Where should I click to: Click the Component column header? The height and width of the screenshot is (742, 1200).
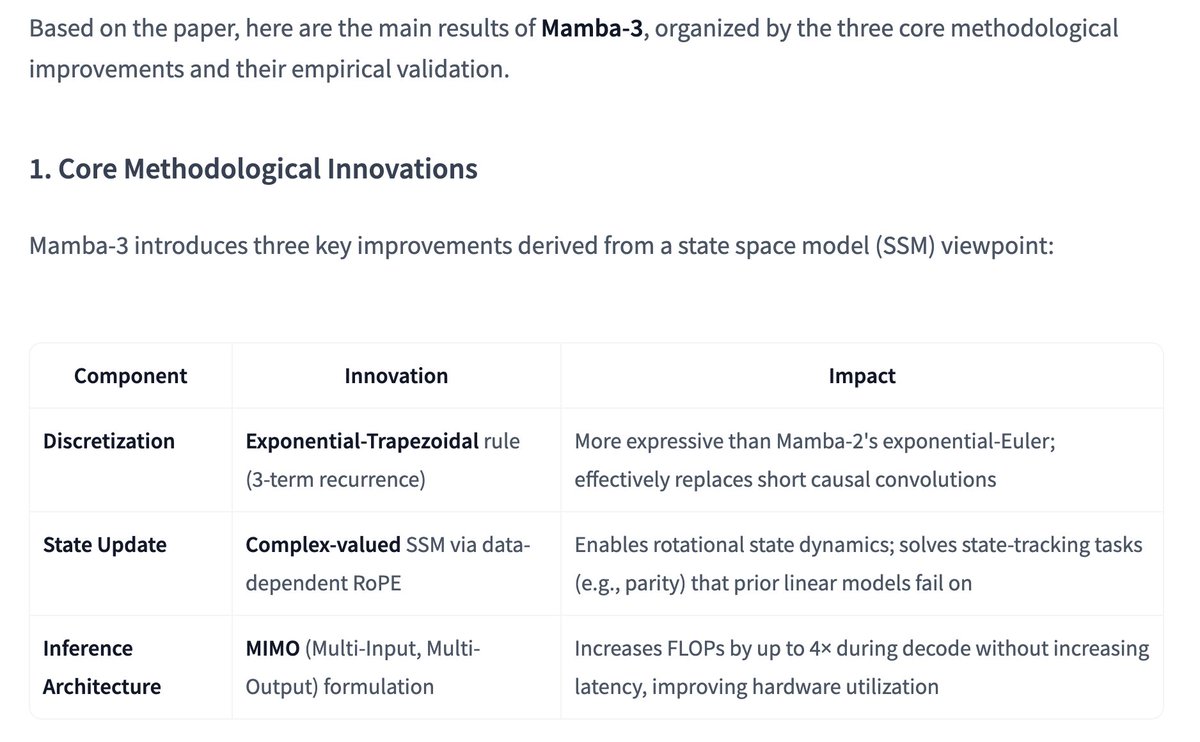[131, 376]
